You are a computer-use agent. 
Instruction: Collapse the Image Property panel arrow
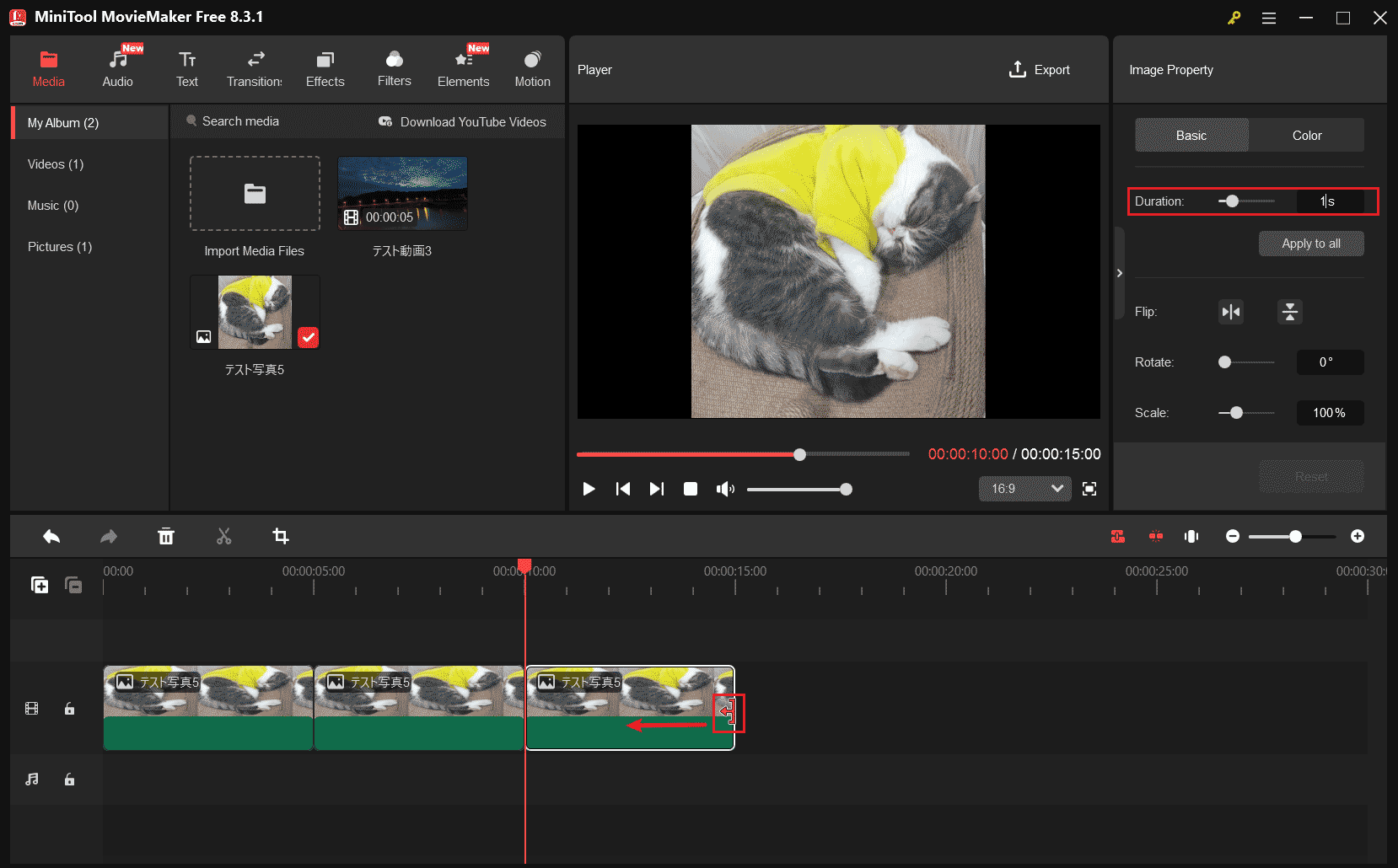(x=1119, y=273)
